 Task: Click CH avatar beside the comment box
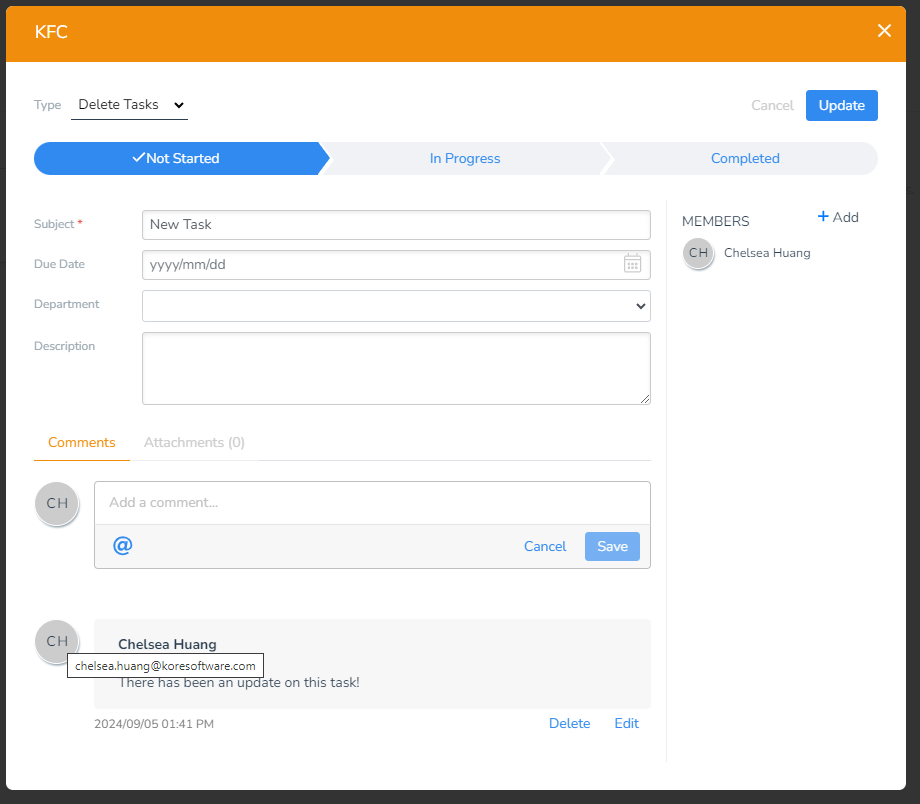pyautogui.click(x=57, y=504)
